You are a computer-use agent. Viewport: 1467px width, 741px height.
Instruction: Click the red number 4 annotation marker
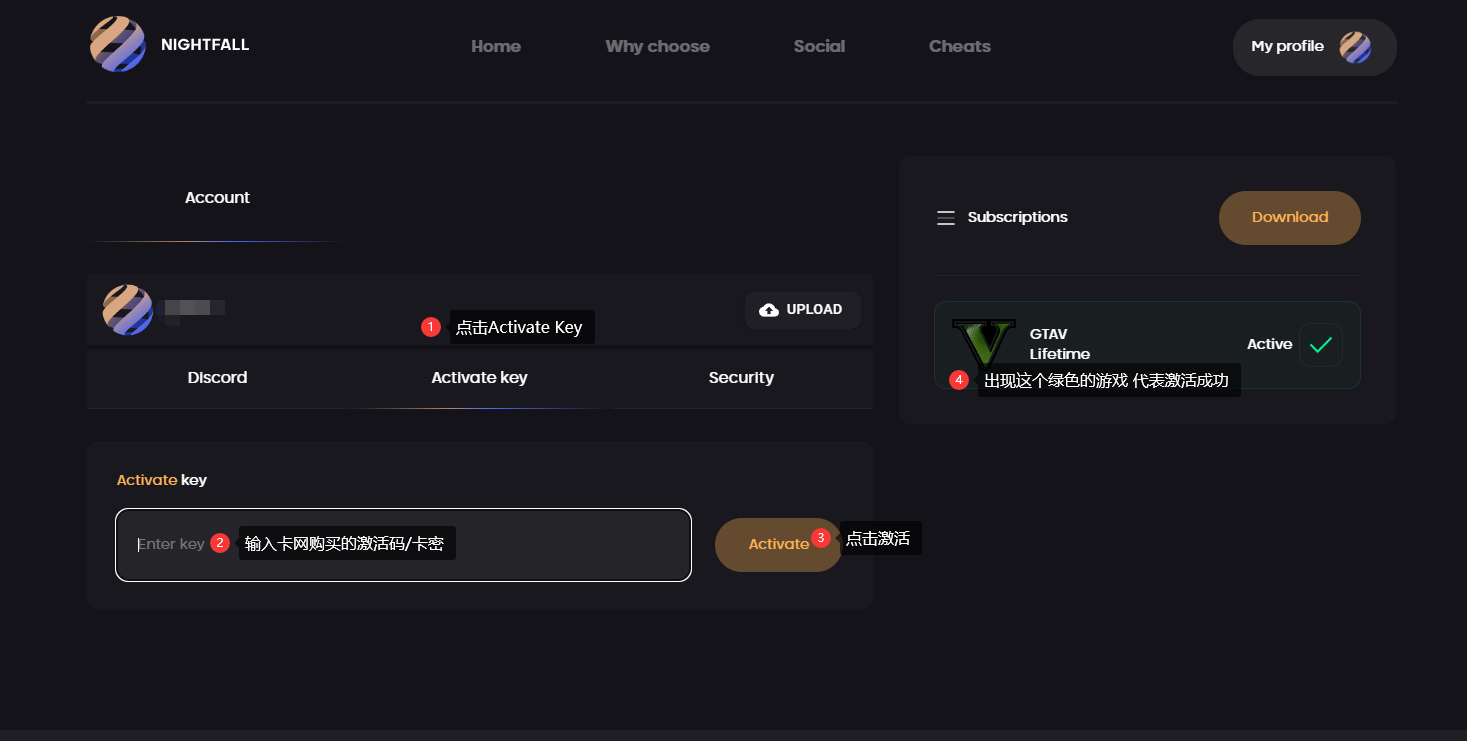pos(959,380)
